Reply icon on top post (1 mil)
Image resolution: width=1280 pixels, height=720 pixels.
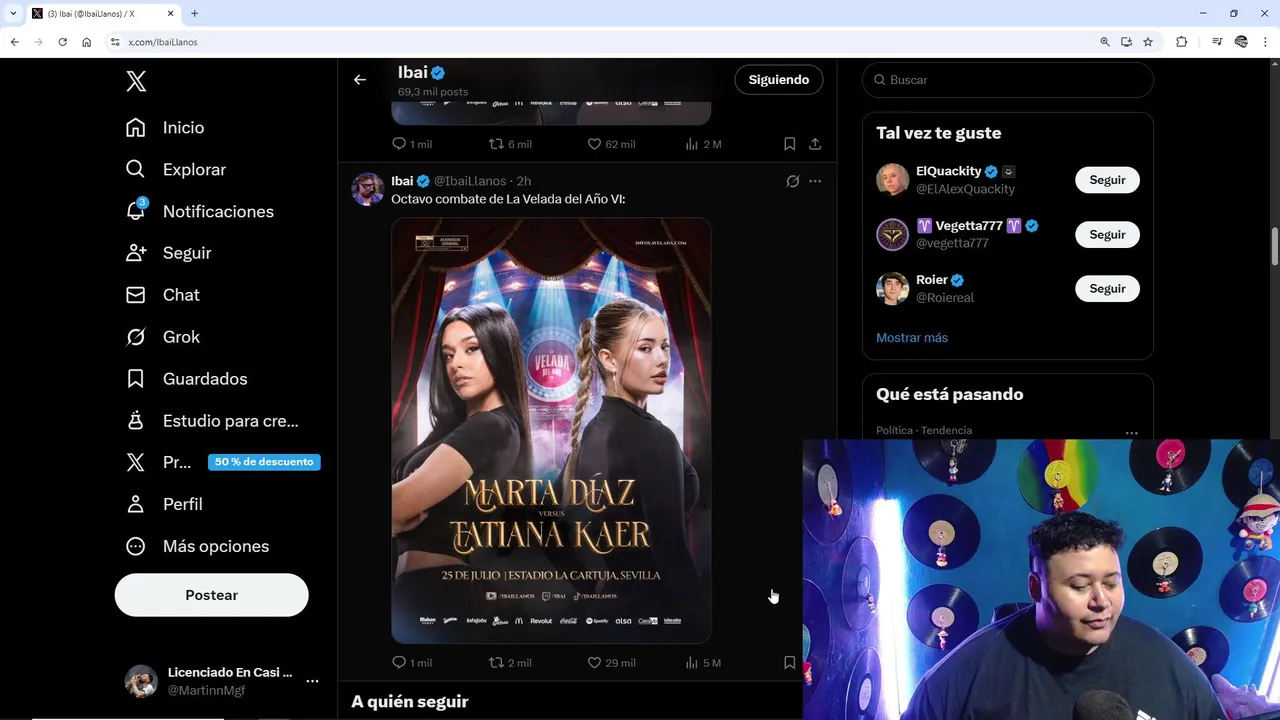tap(399, 144)
